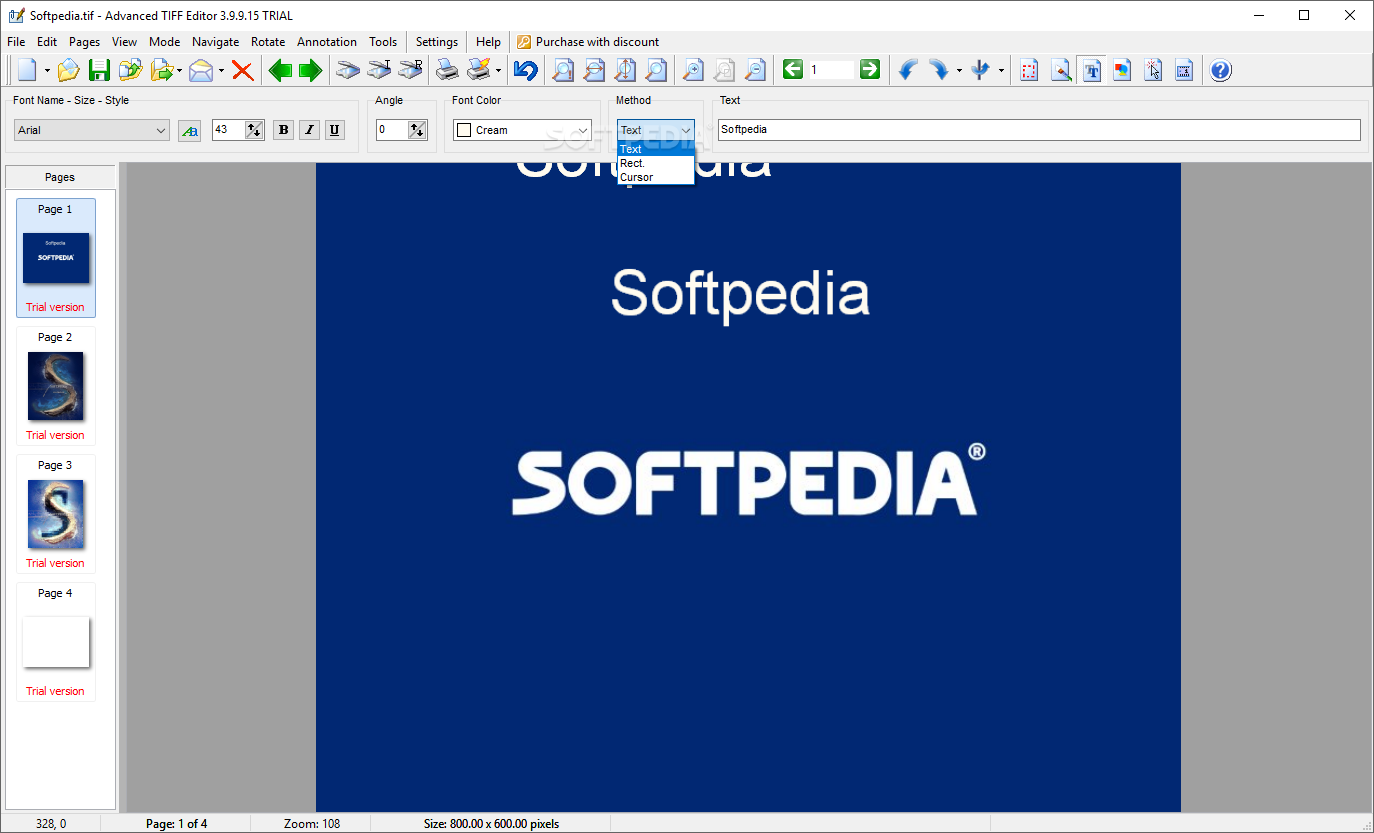Rotate right with the blue clockwise arrow
1374x833 pixels.
pyautogui.click(x=938, y=70)
